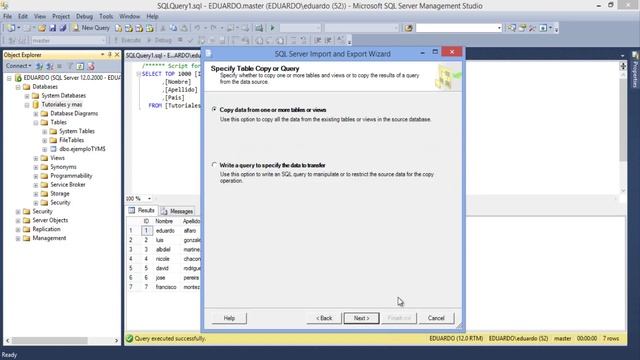
Task: Collapse the EDUARDO server node
Action: pyautogui.click(x=9, y=78)
